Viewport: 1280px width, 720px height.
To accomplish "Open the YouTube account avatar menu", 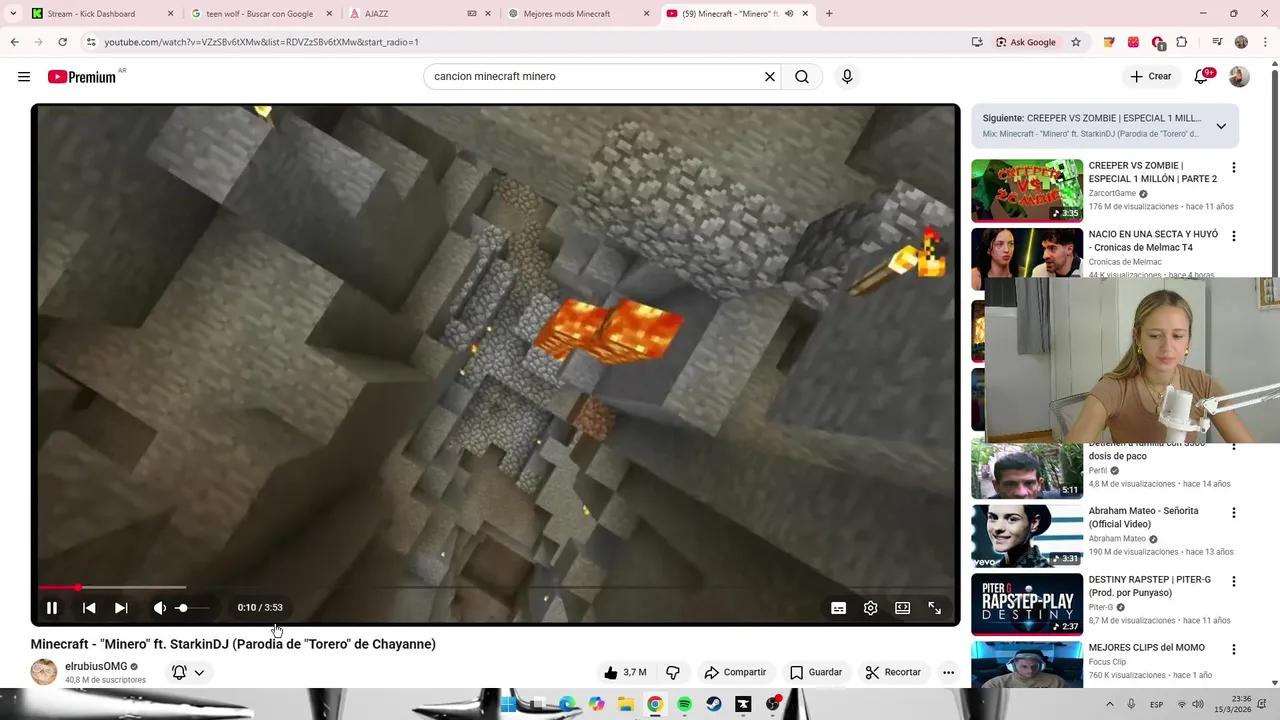I will click(1239, 76).
